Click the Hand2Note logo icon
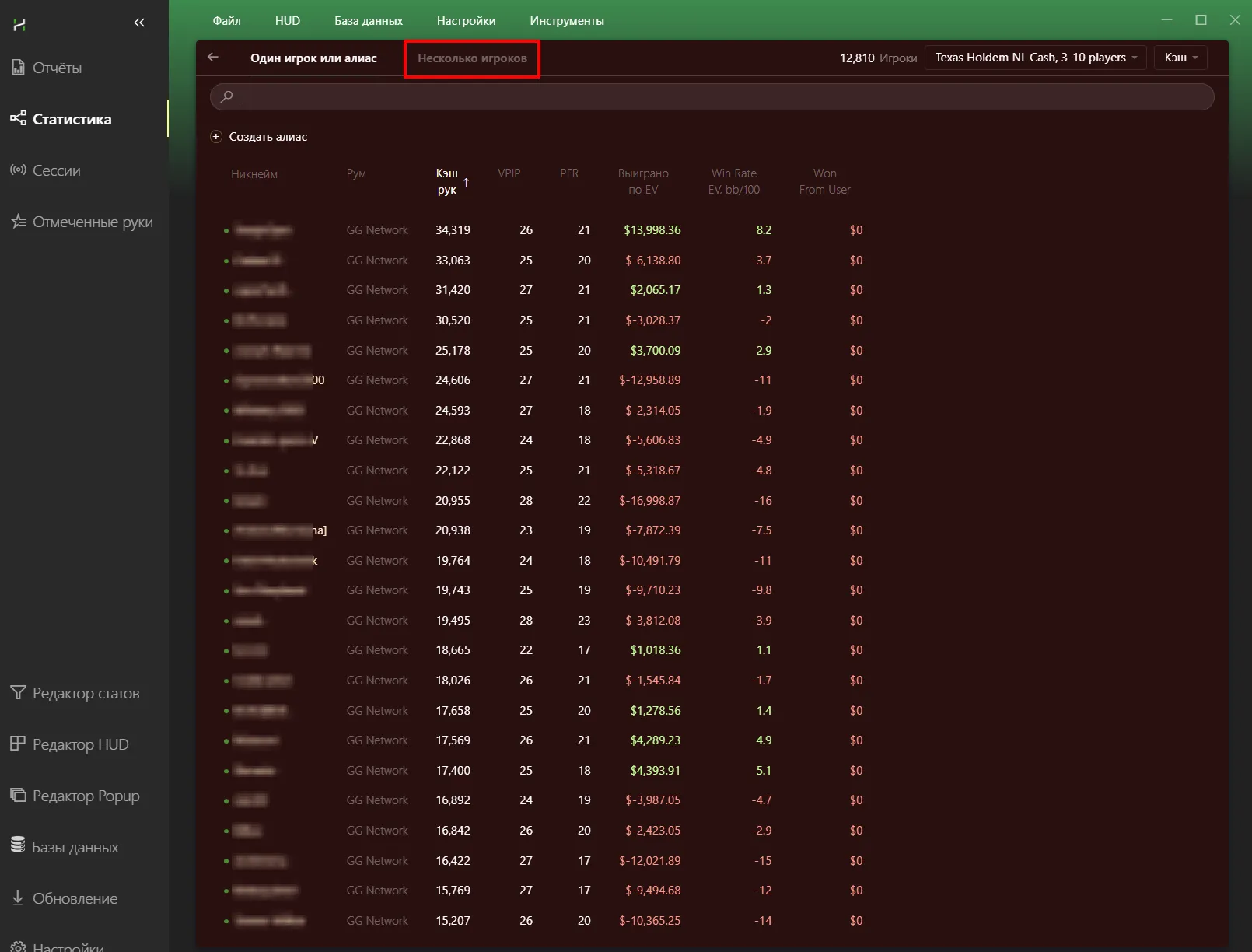Screen dimensions: 1252x952 click(x=19, y=25)
